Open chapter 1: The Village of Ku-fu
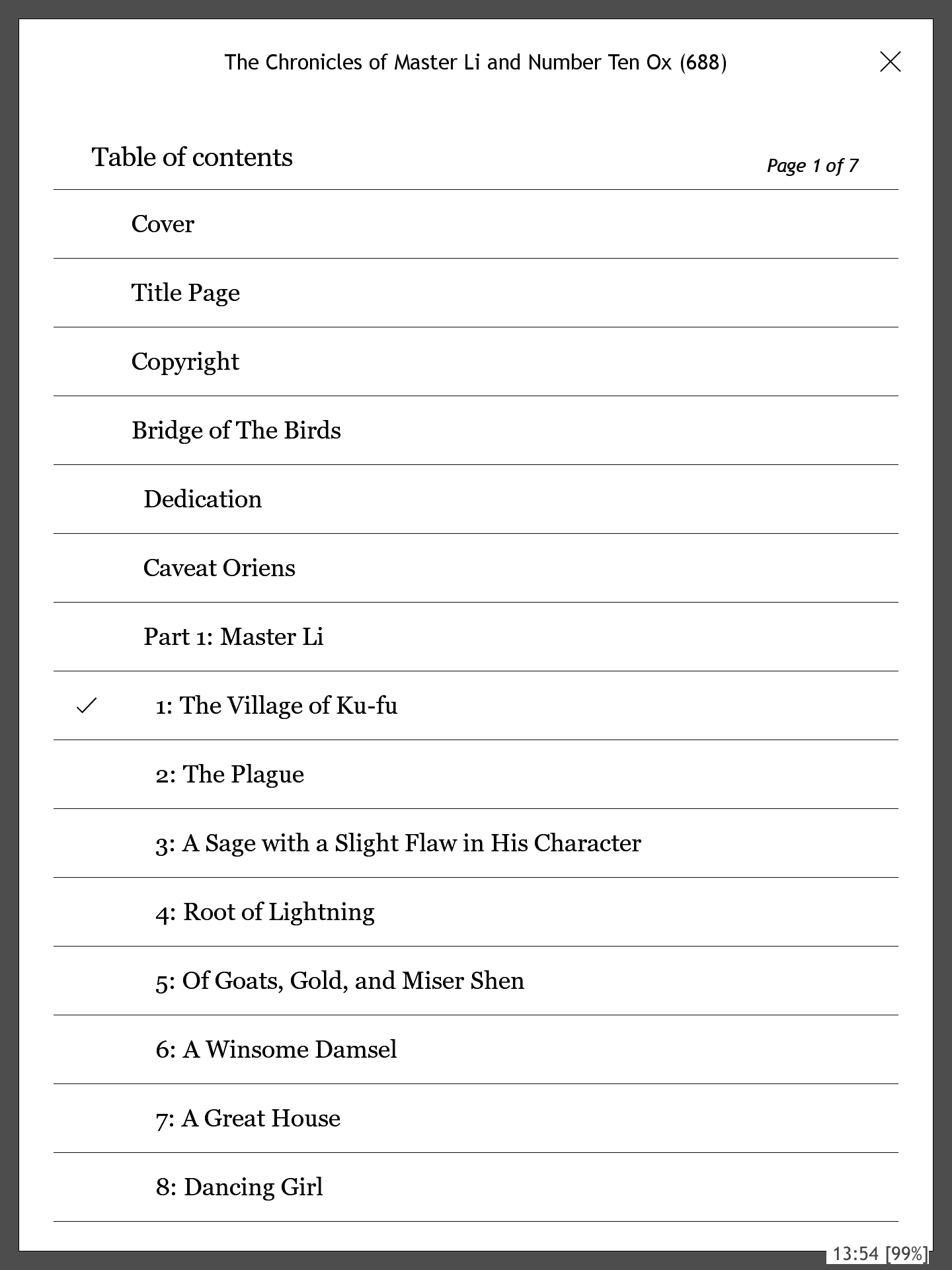This screenshot has height=1270, width=952. click(276, 706)
